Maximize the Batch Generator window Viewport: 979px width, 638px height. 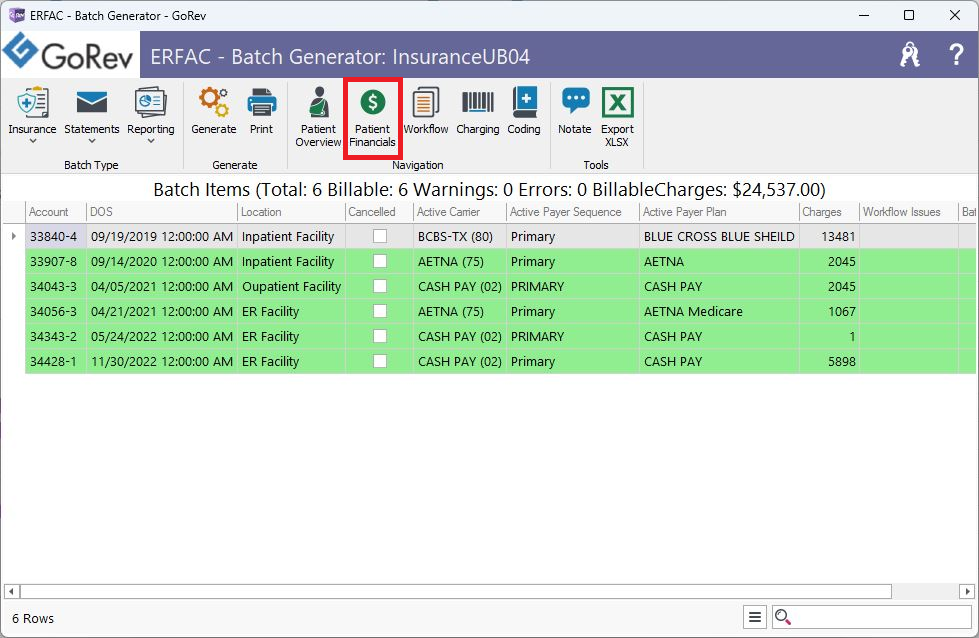tap(909, 15)
